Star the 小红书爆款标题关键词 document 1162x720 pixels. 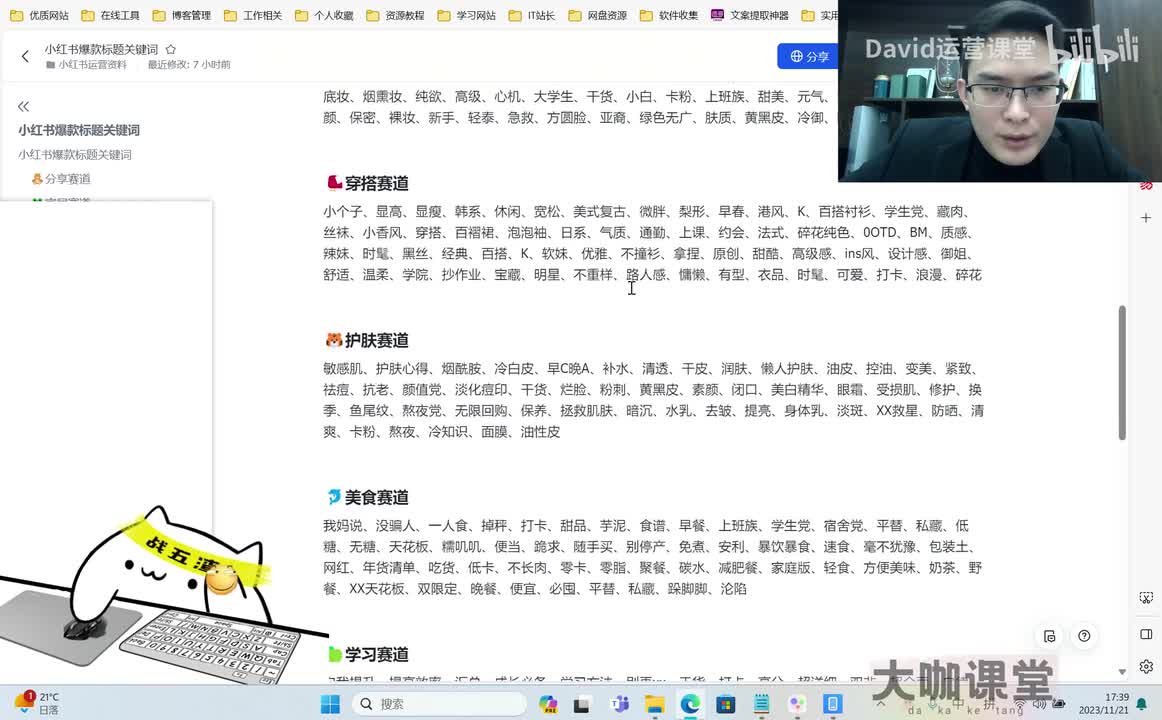pyautogui.click(x=170, y=49)
